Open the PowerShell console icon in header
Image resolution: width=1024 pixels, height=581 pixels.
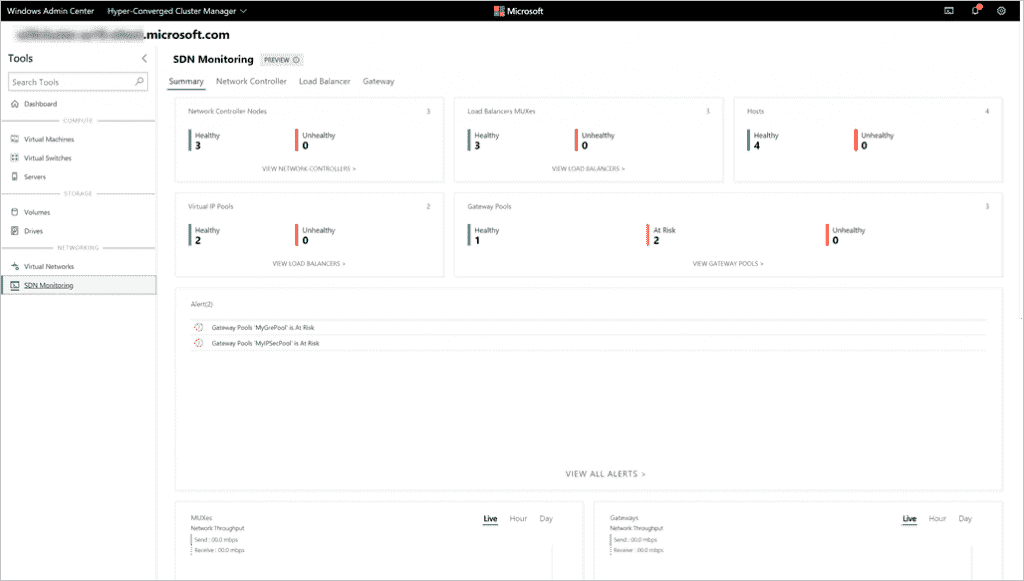coord(949,10)
